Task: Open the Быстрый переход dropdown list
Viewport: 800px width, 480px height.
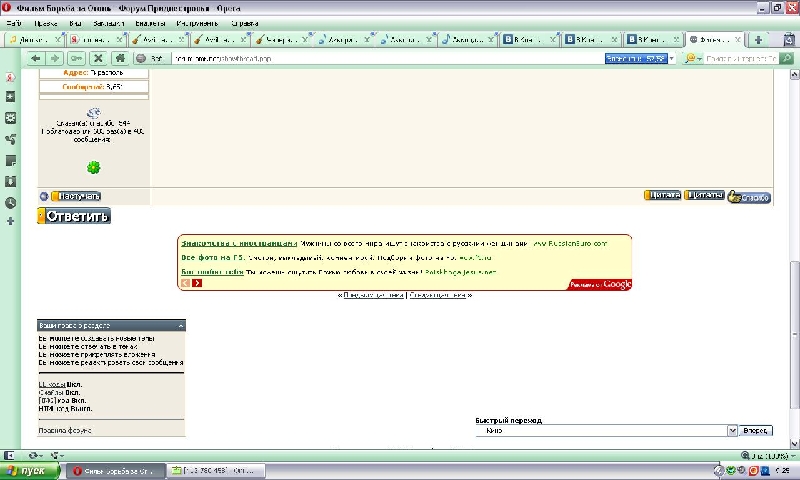Action: pos(732,430)
